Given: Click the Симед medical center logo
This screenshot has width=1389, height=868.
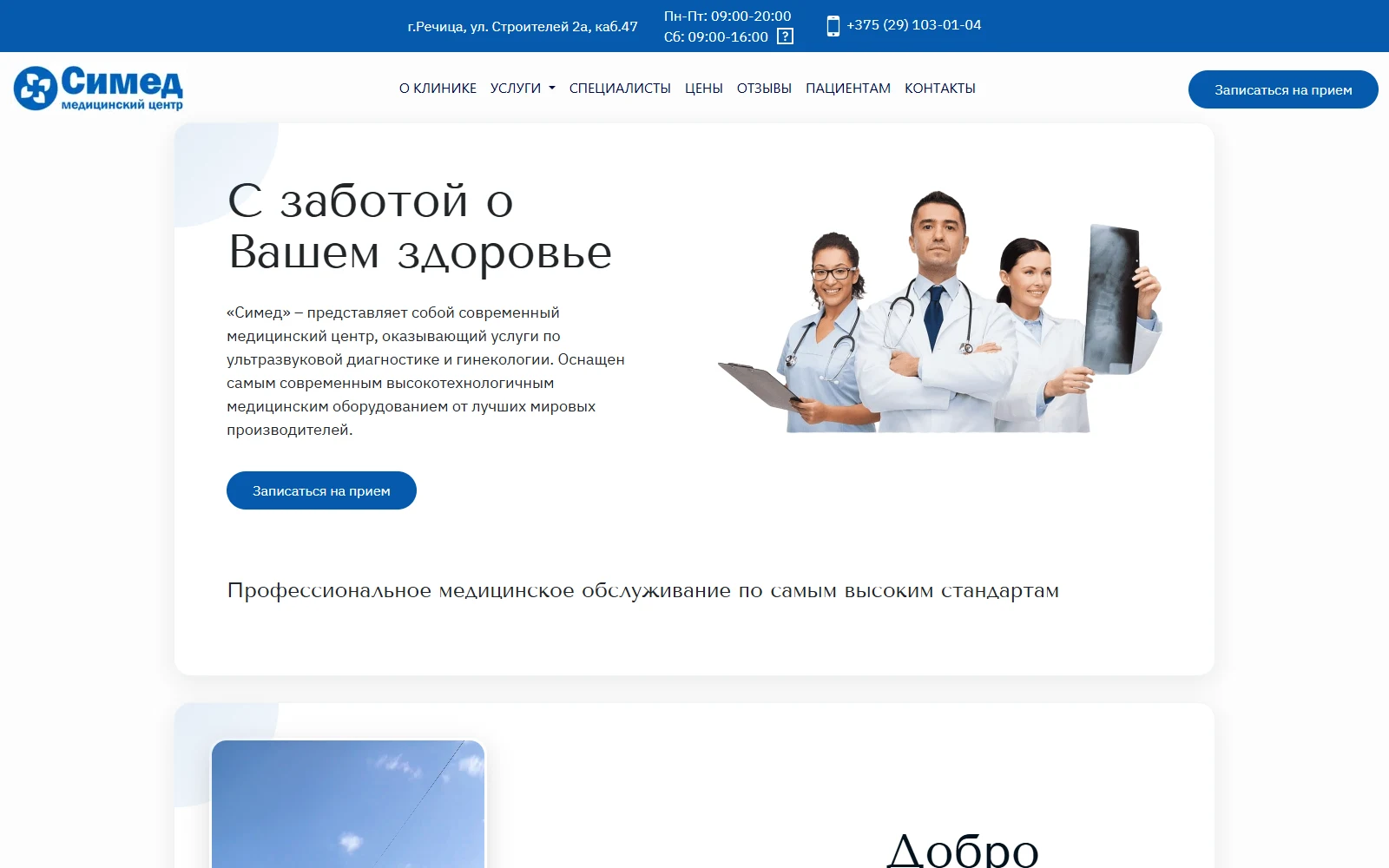Looking at the screenshot, I should click(98, 89).
